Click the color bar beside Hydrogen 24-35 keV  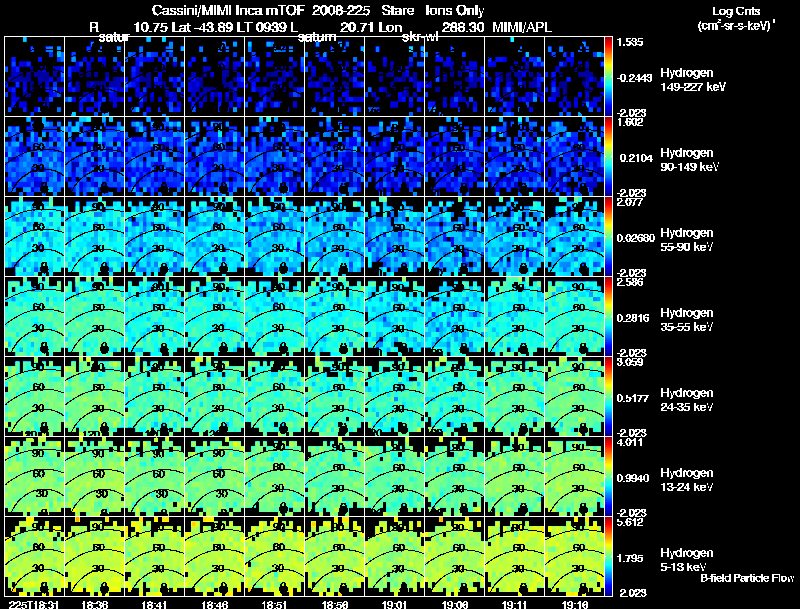point(608,397)
